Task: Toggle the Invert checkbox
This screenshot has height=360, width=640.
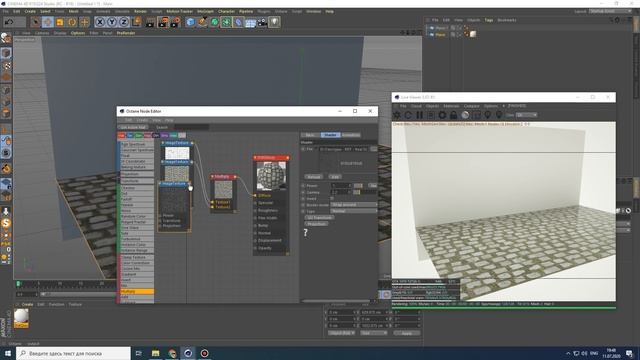Action: (x=332, y=198)
